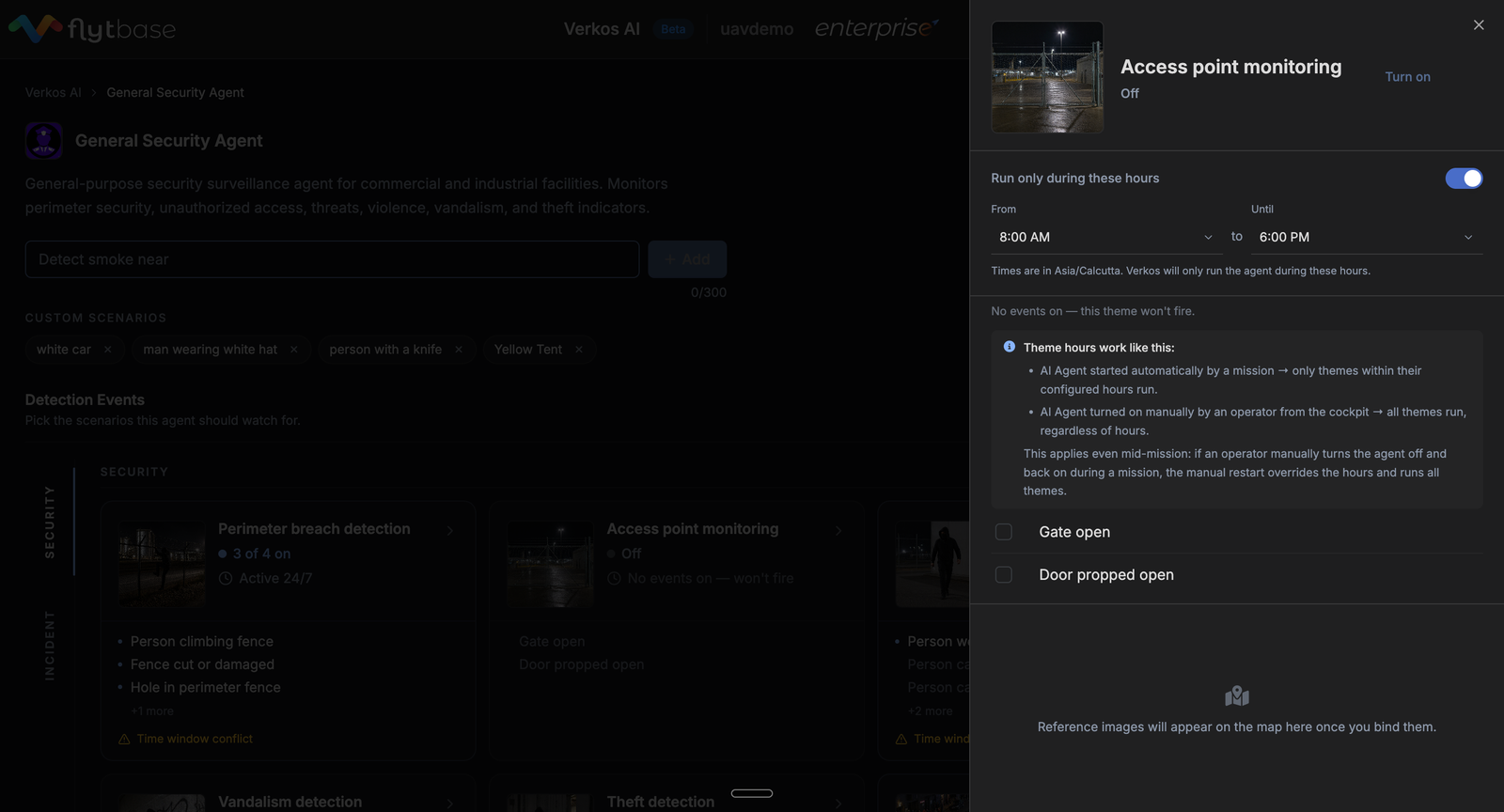This screenshot has width=1504, height=812.
Task: Close the Access point monitoring side panel
Action: click(x=1479, y=25)
